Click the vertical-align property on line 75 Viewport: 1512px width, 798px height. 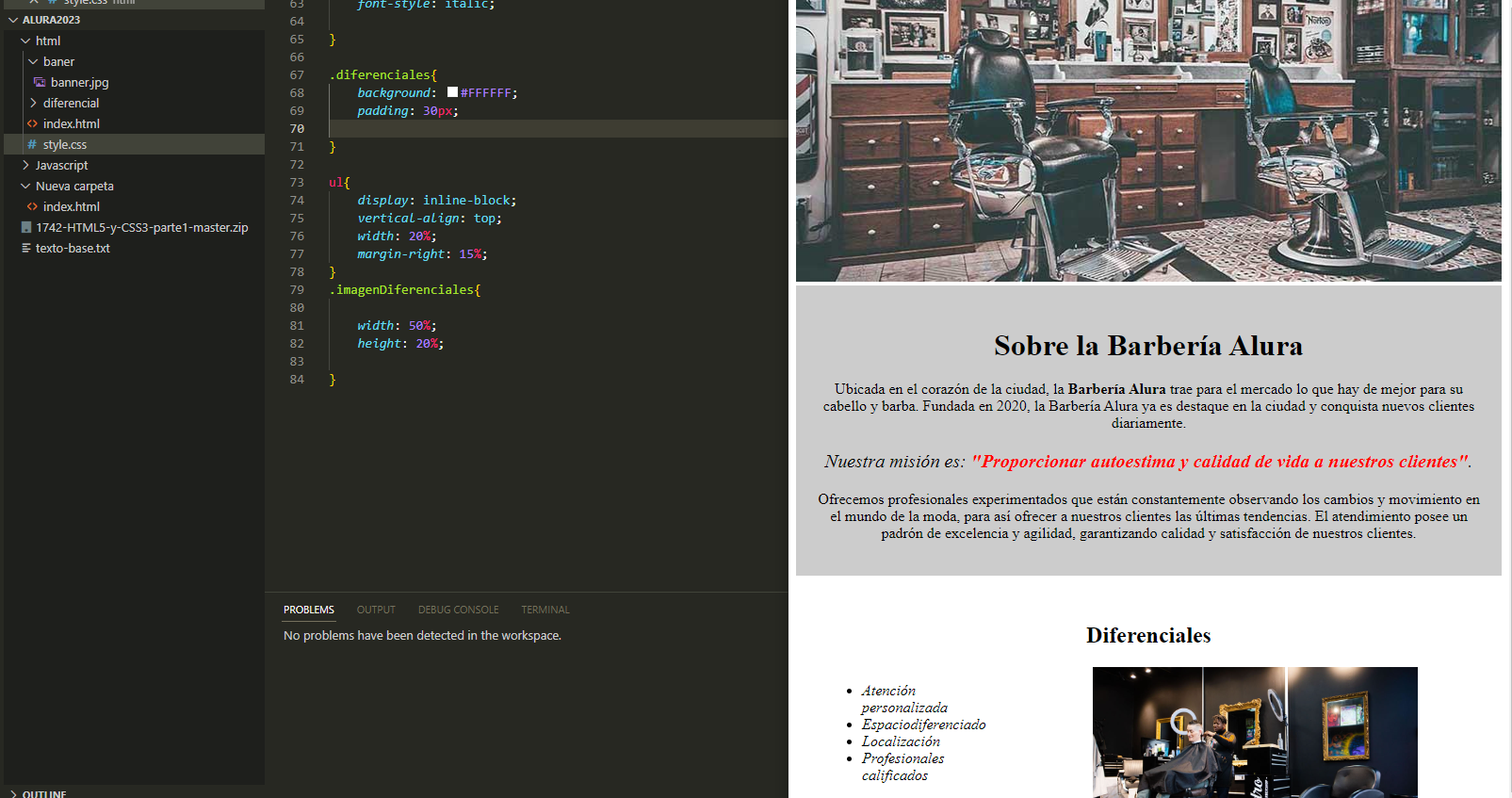(x=408, y=218)
